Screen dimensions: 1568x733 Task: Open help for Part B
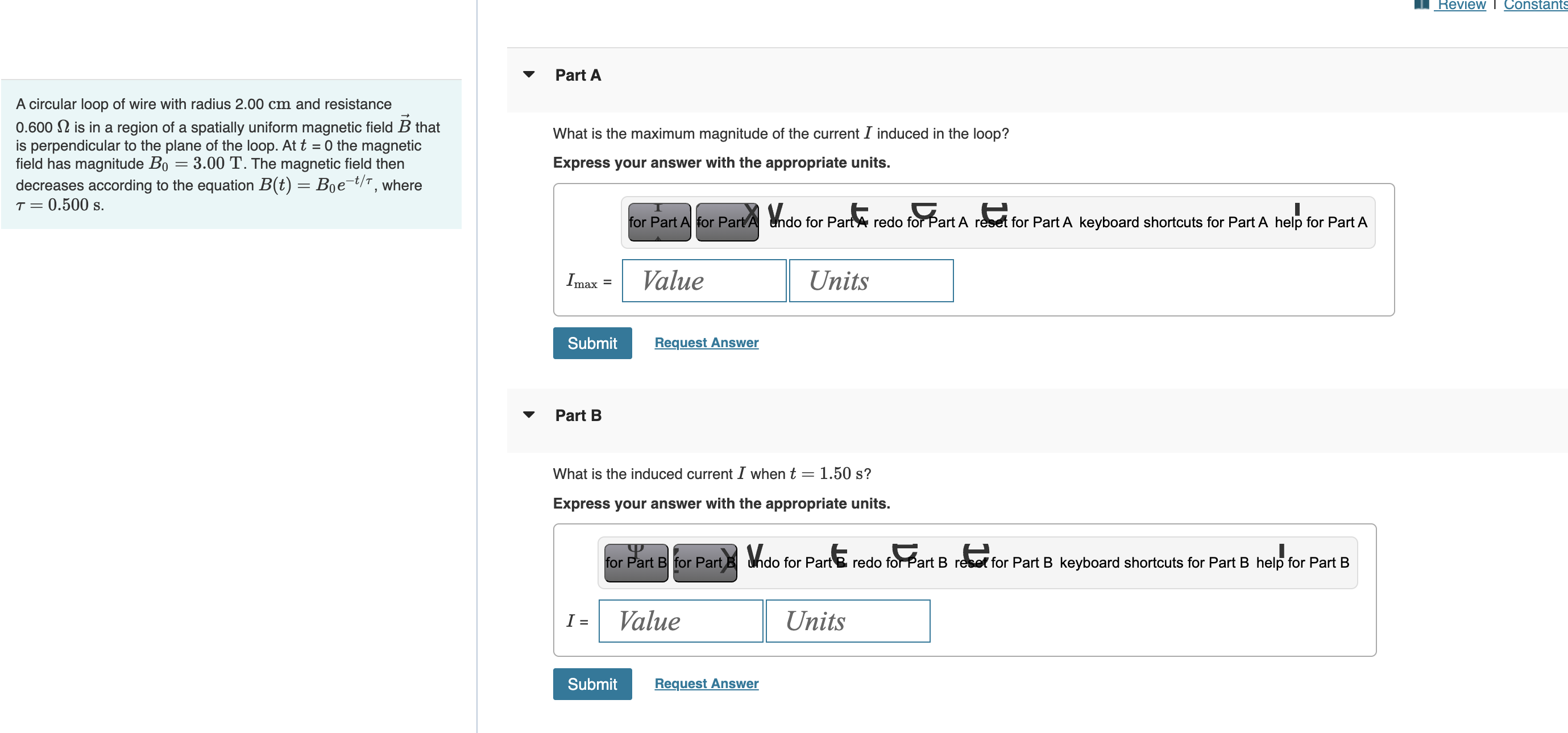1302,563
